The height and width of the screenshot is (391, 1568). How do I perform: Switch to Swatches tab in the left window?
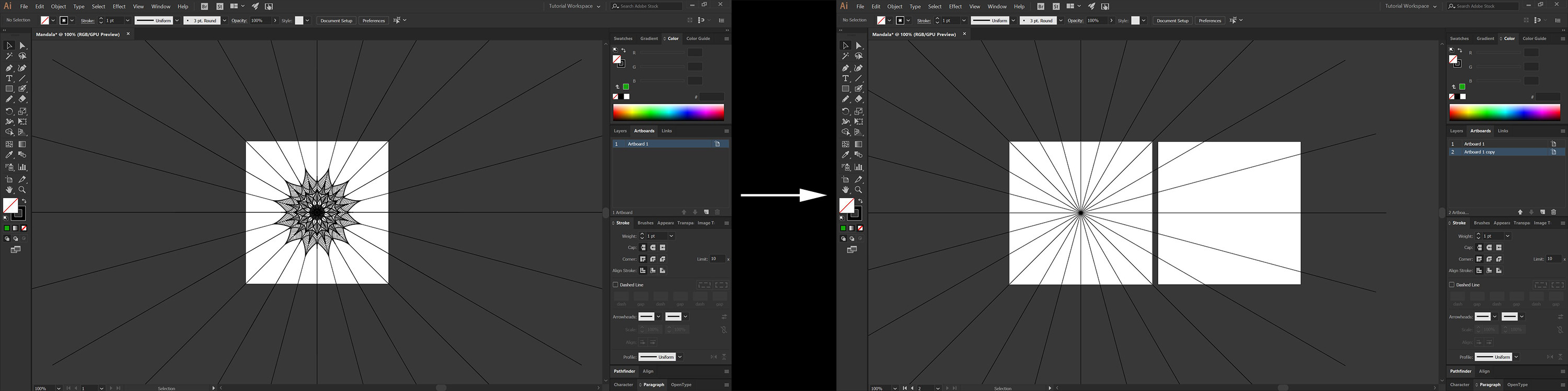click(622, 38)
